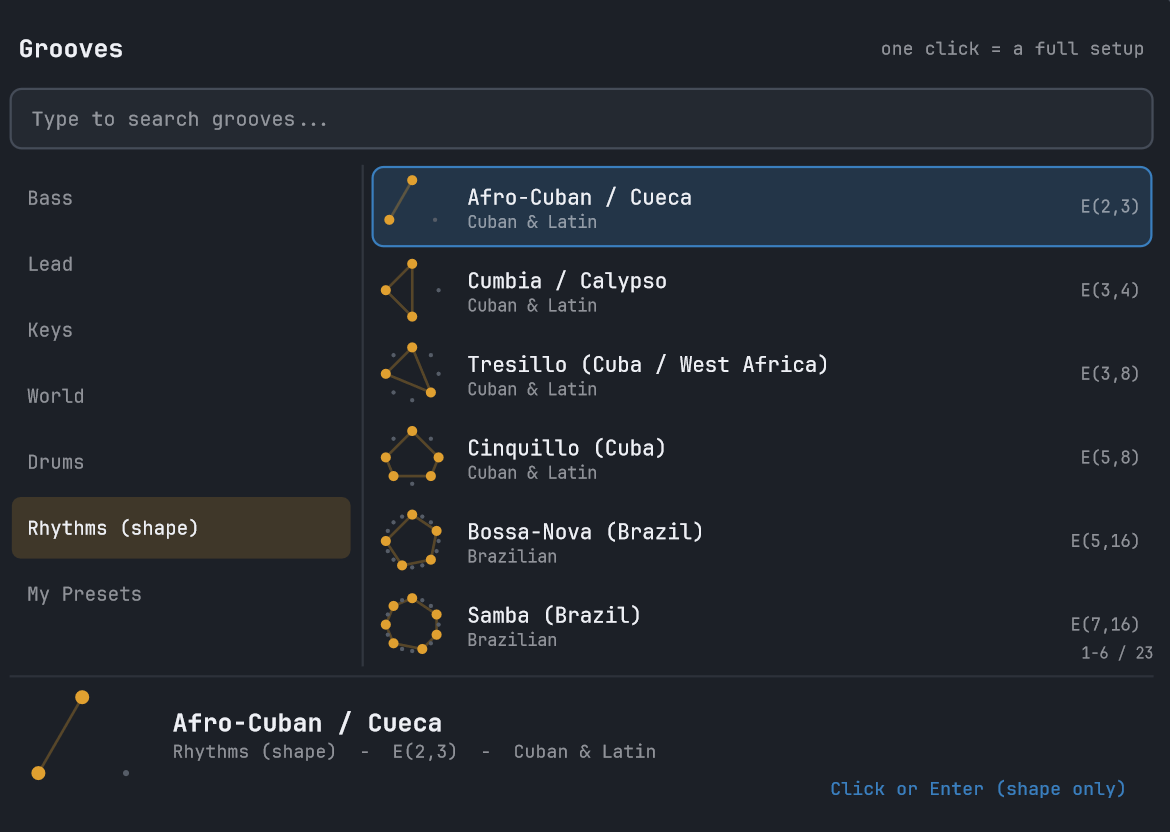The image size is (1170, 832).
Task: Click the Afro-Cuban / Cueca title in the footer
Action: tap(307, 723)
